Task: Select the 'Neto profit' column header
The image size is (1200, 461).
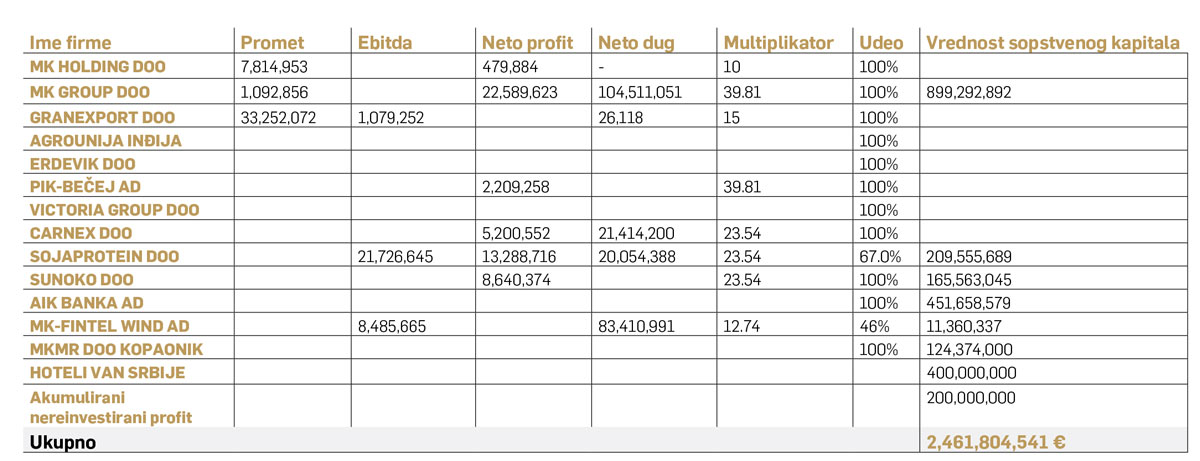Action: pyautogui.click(x=528, y=43)
